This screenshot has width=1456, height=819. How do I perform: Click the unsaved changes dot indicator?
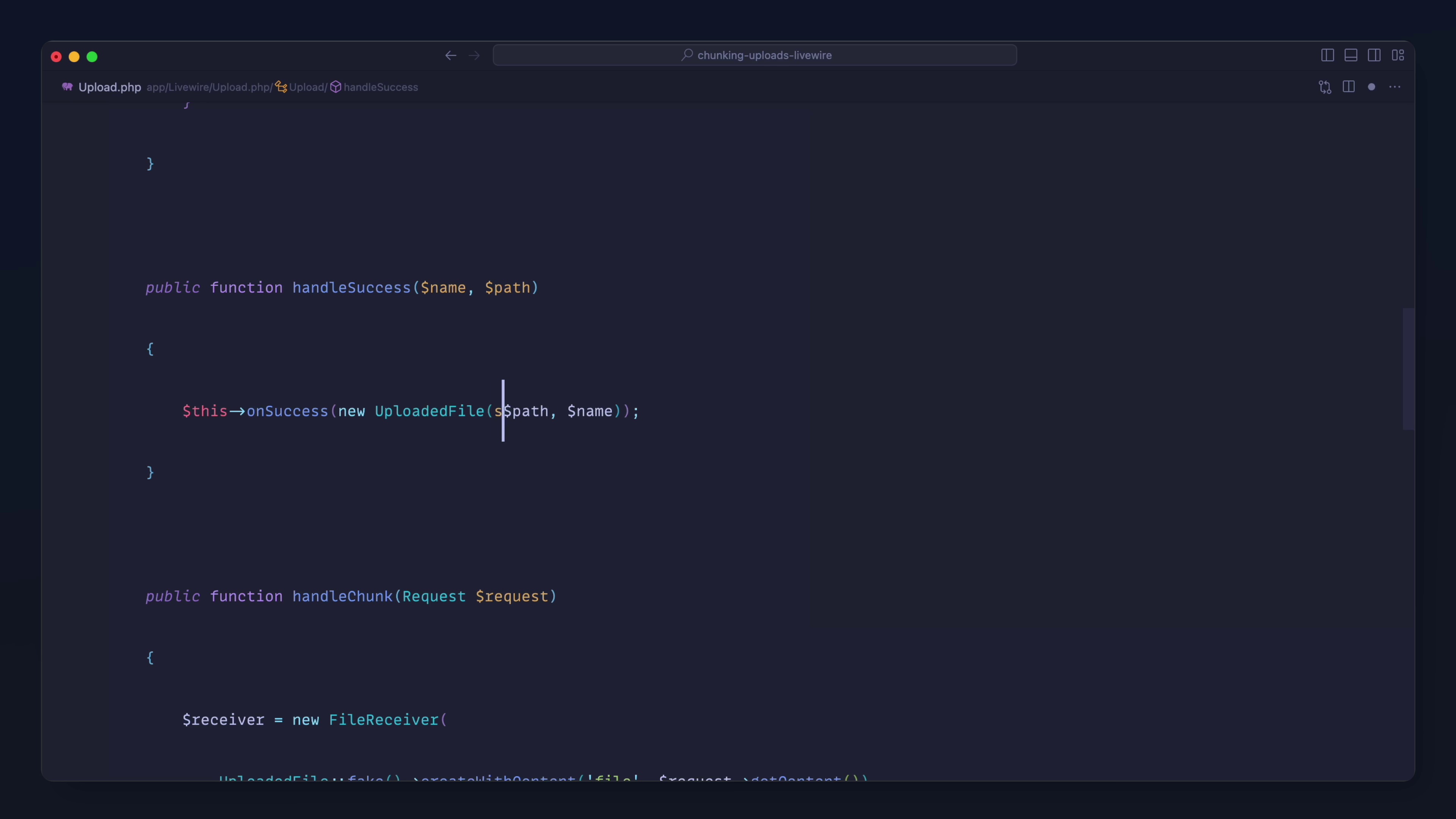tap(1371, 87)
